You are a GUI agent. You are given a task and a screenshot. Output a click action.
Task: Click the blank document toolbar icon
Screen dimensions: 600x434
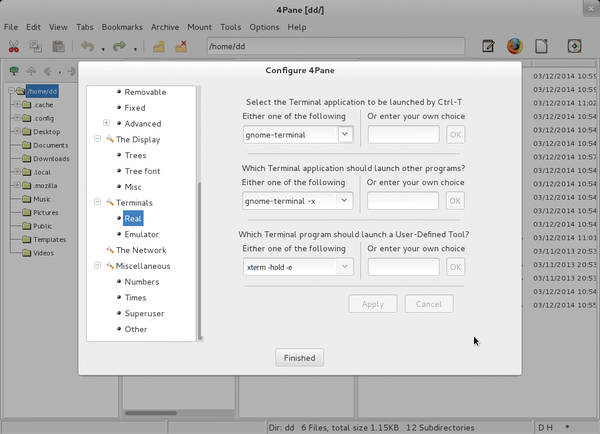541,46
